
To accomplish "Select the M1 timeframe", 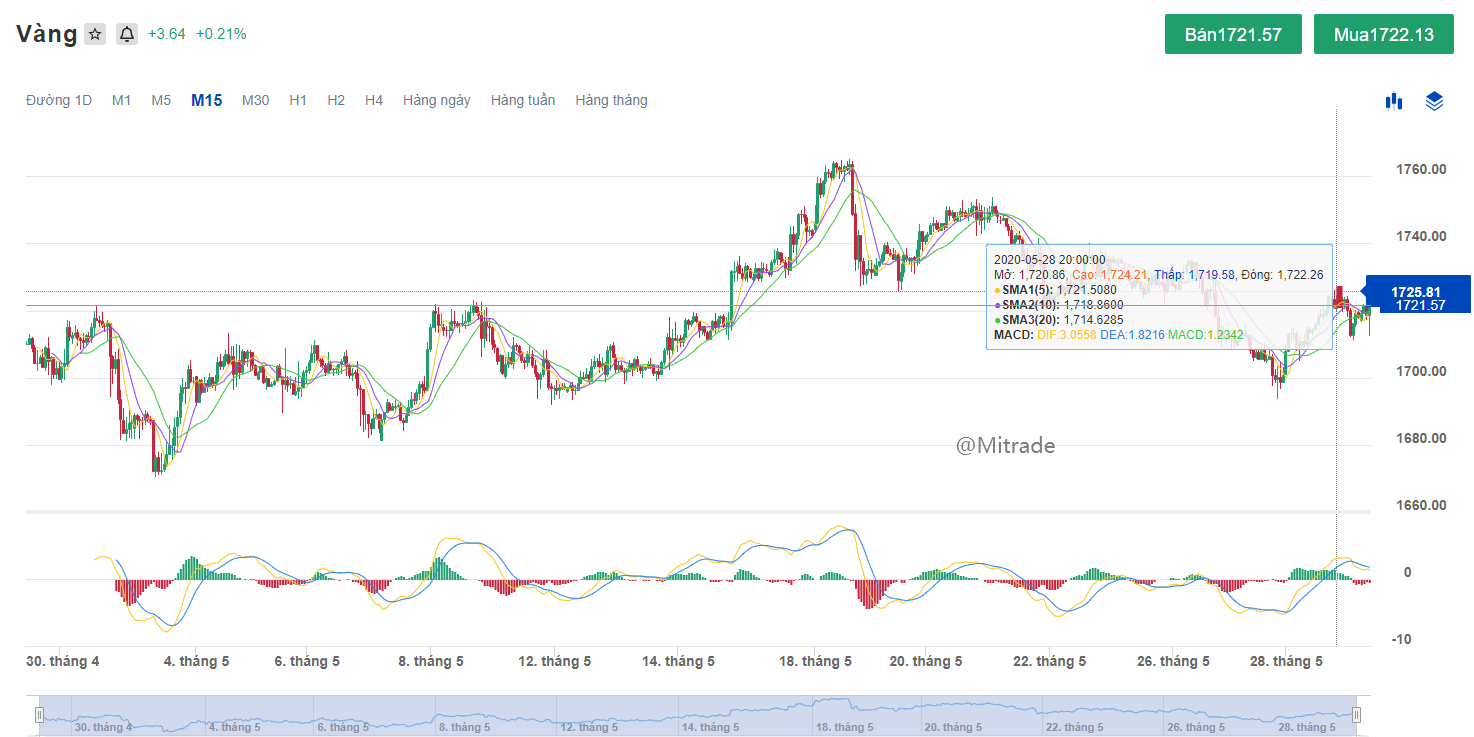I will (122, 100).
